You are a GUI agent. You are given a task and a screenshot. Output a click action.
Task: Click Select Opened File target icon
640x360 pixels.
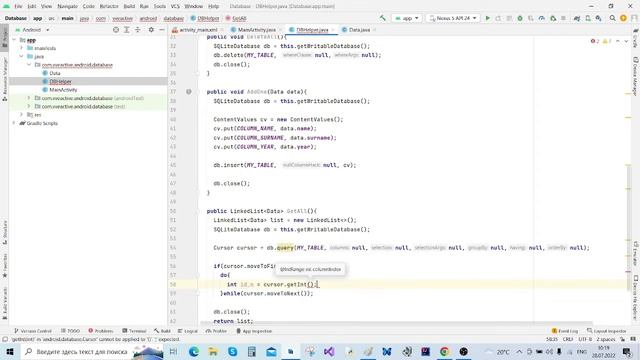(116, 30)
